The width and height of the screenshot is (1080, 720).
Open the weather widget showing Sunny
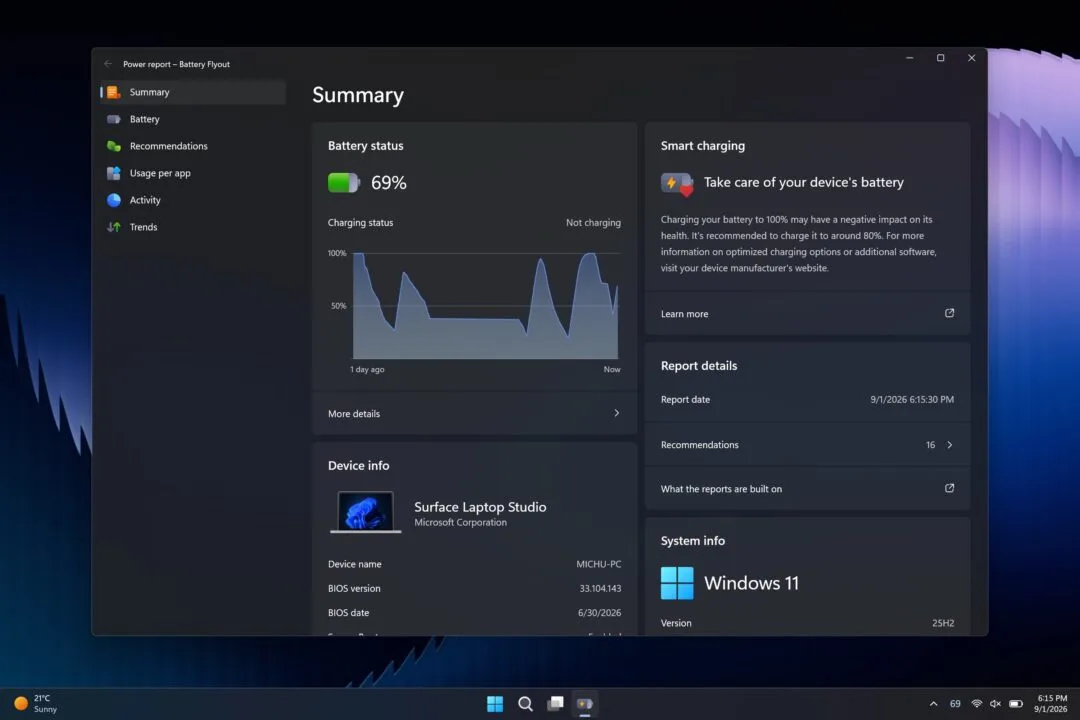36,703
